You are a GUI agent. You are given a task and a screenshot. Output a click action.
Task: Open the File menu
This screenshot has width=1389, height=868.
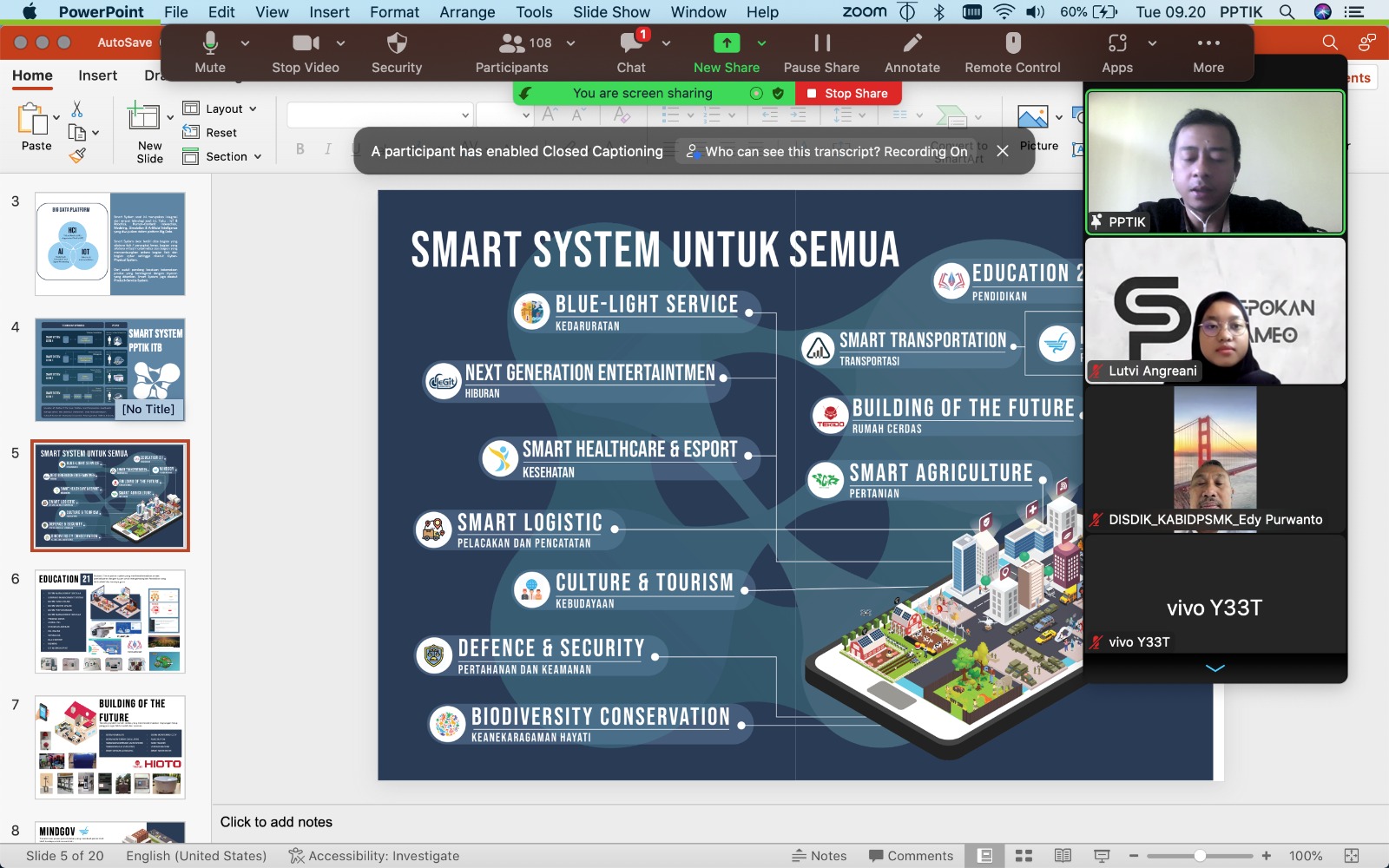point(176,12)
